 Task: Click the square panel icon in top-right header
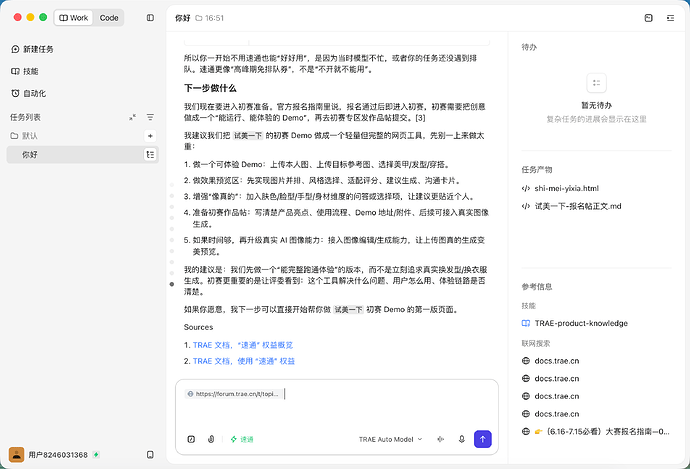(648, 18)
